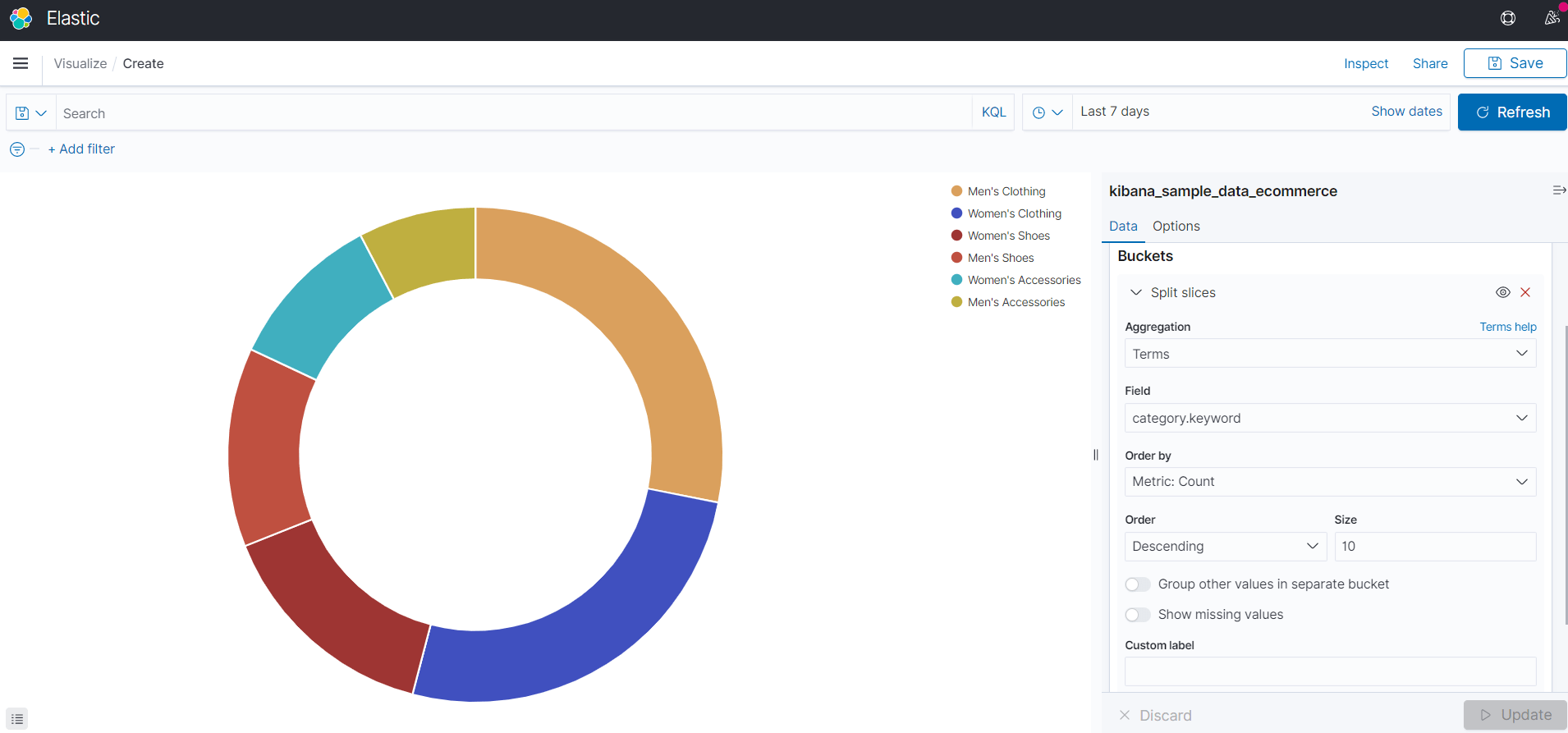Open the Order by Metric: Count dropdown
The height and width of the screenshot is (733, 1568).
1330,482
